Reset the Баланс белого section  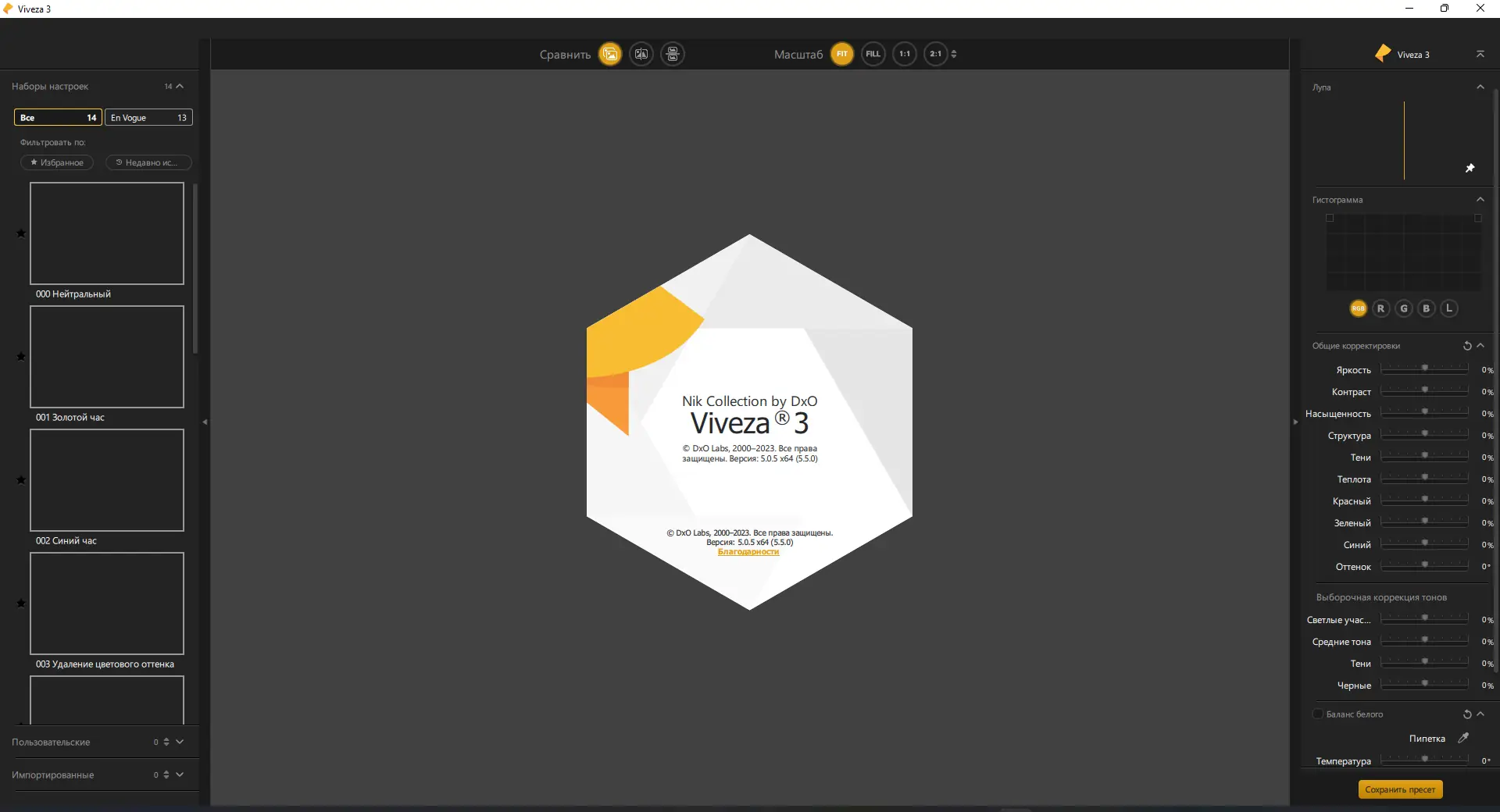(1467, 714)
